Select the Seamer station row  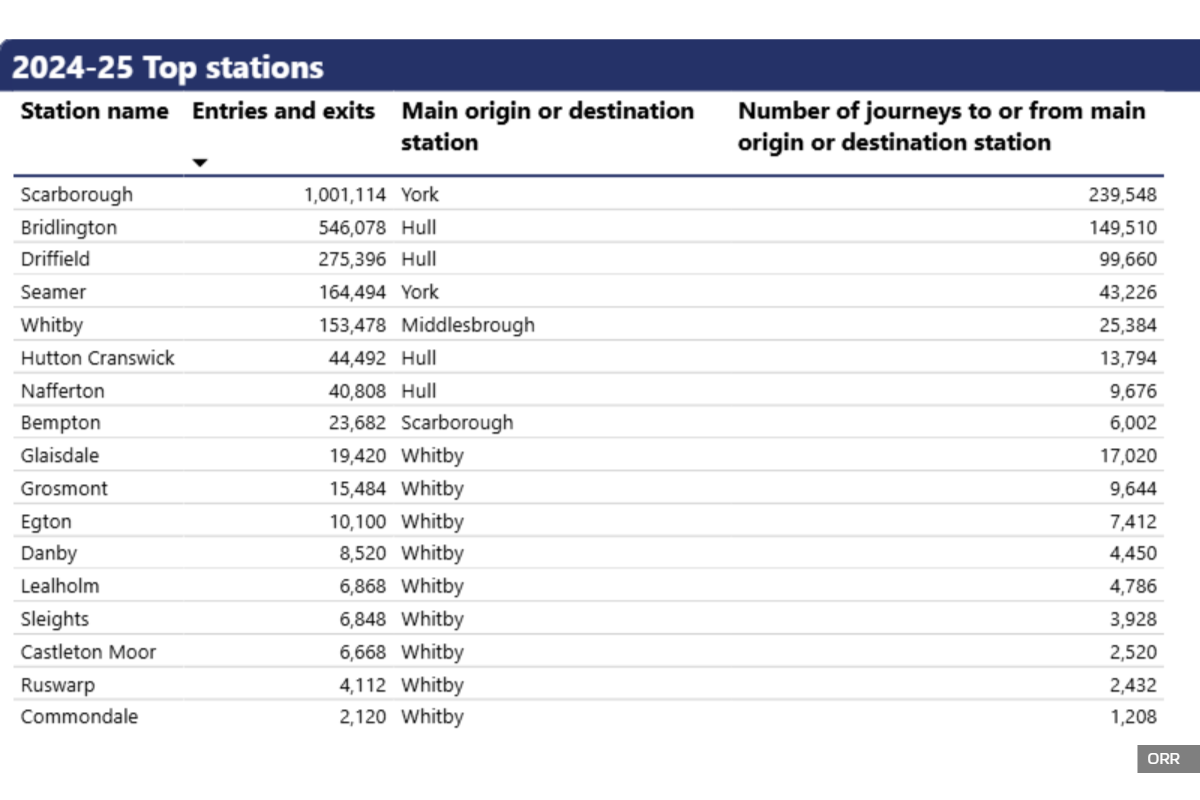pos(54,292)
